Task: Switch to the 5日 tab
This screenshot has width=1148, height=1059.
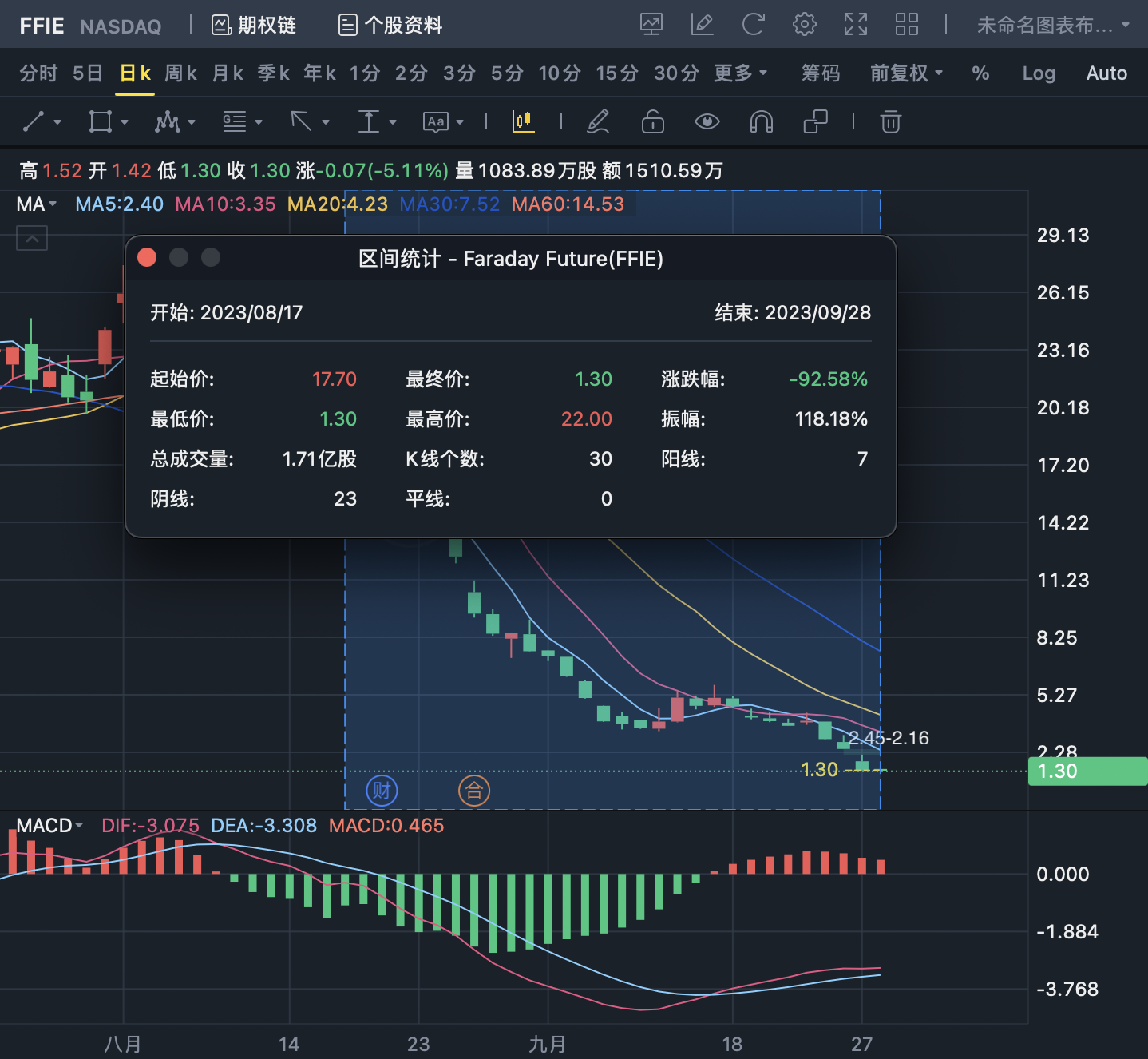Action: point(88,73)
